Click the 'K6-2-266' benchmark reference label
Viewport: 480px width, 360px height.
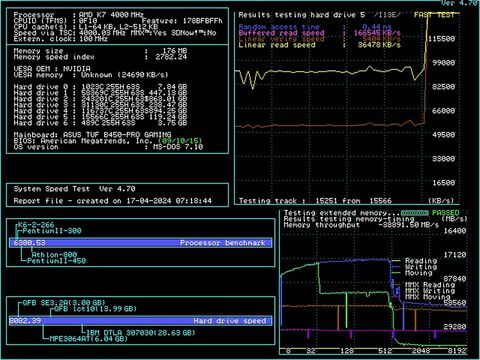point(36,225)
